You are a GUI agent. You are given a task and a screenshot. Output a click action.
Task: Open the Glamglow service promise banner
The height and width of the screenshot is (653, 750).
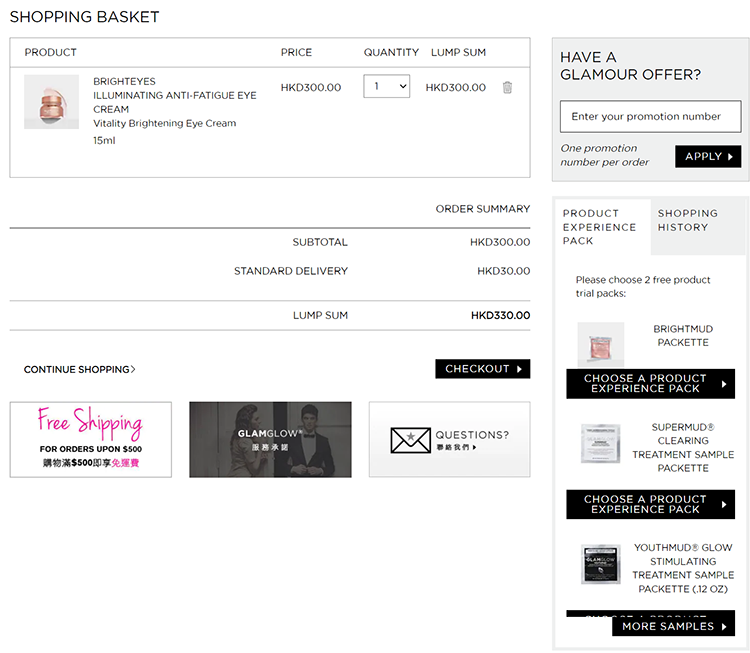270,440
